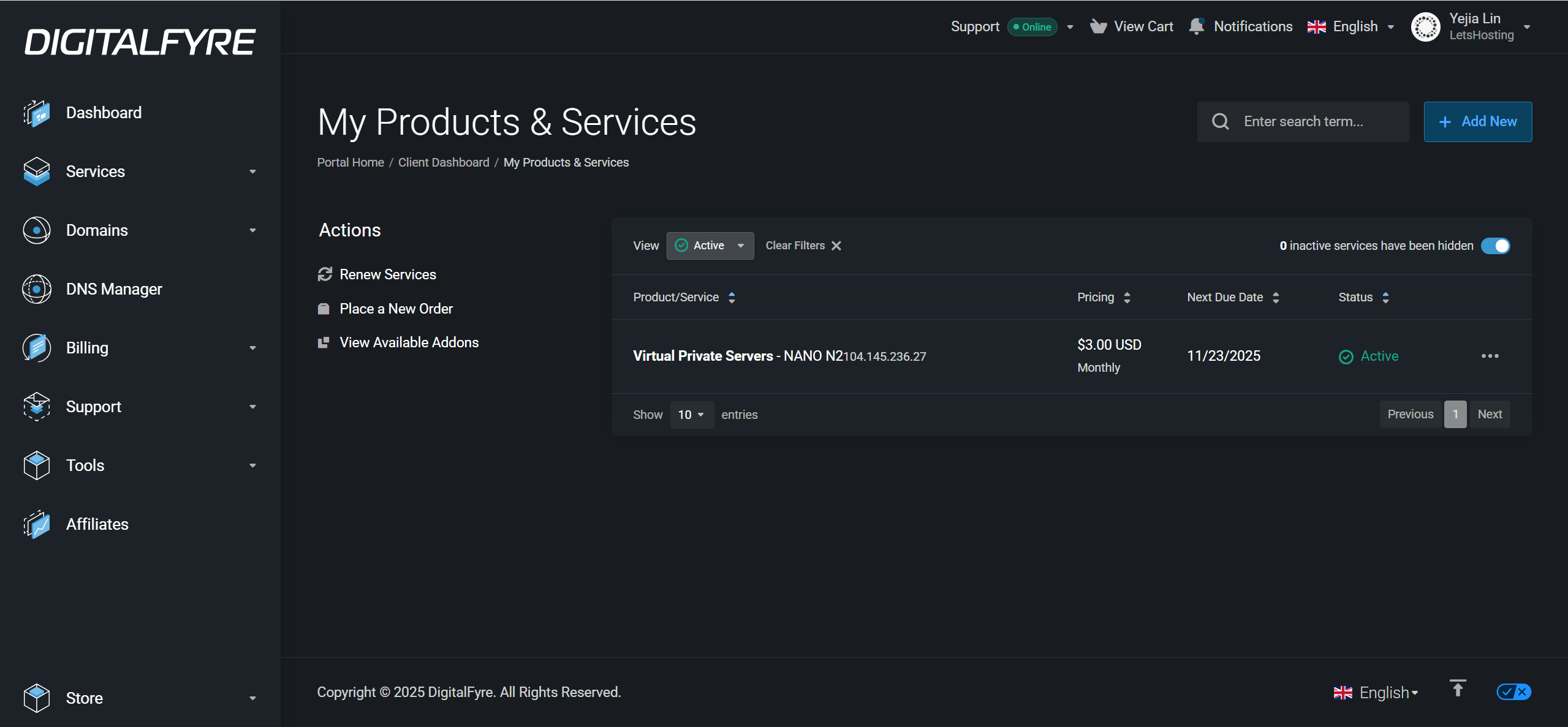The image size is (1568, 727).
Task: Toggle the footer dark mode switch
Action: coord(1514,691)
